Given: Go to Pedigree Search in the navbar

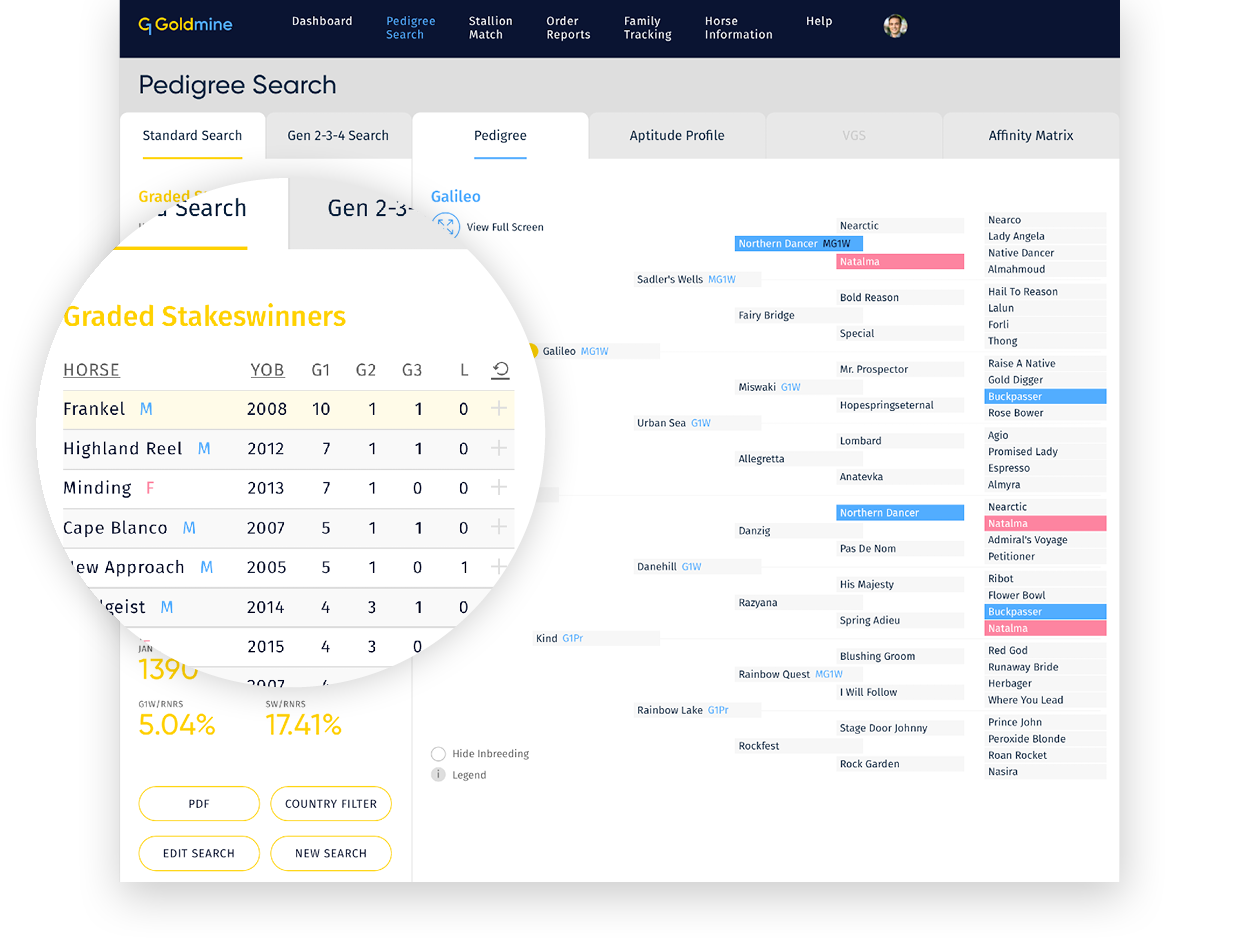Looking at the screenshot, I should click(411, 28).
